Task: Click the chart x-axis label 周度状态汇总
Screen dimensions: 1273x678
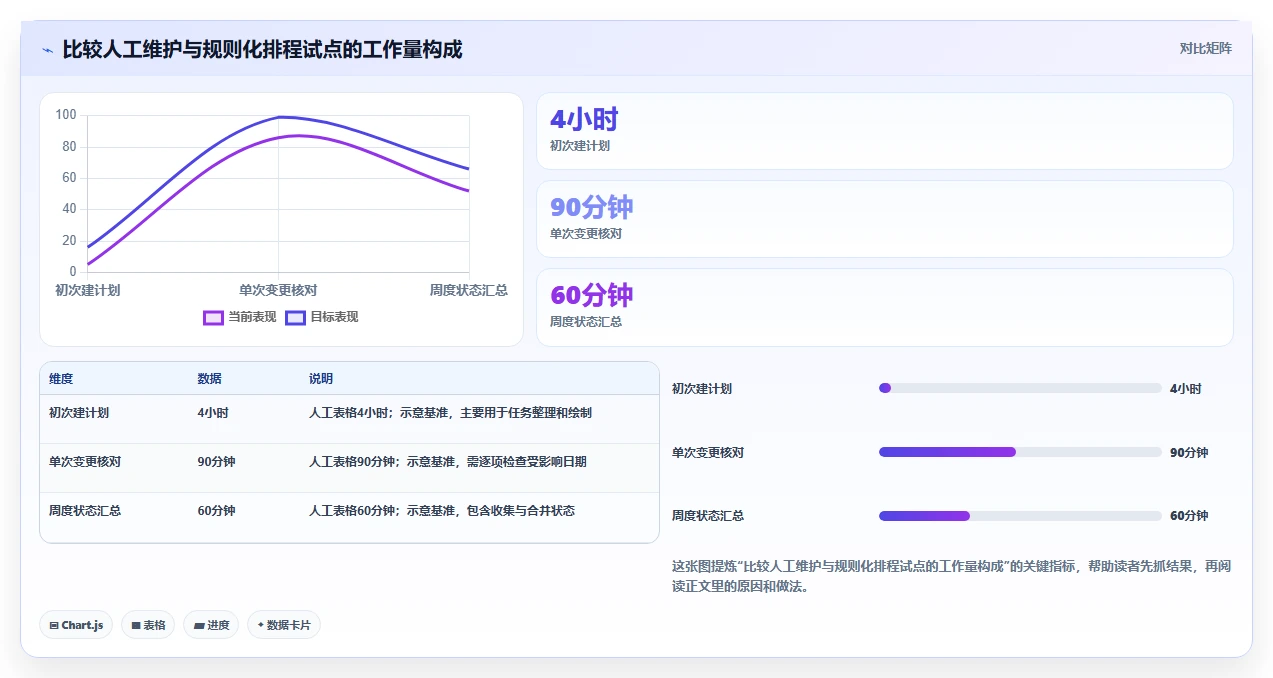Action: (469, 290)
